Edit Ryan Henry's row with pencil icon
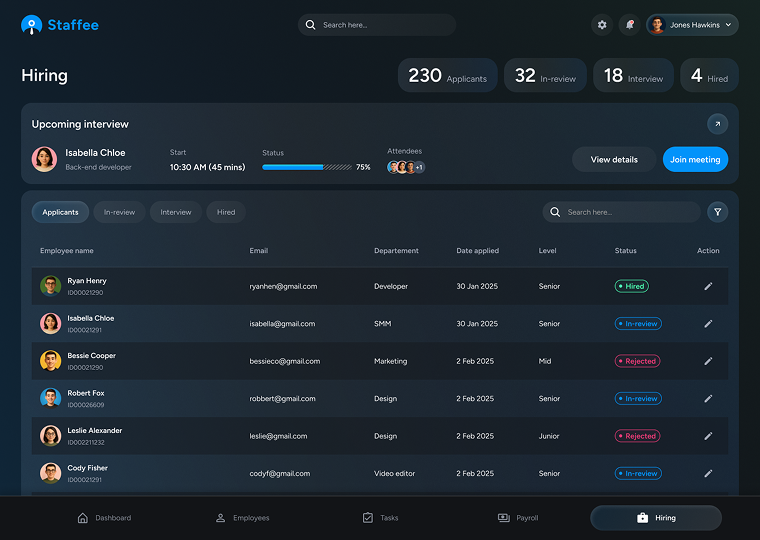The width and height of the screenshot is (760, 540). [x=708, y=286]
